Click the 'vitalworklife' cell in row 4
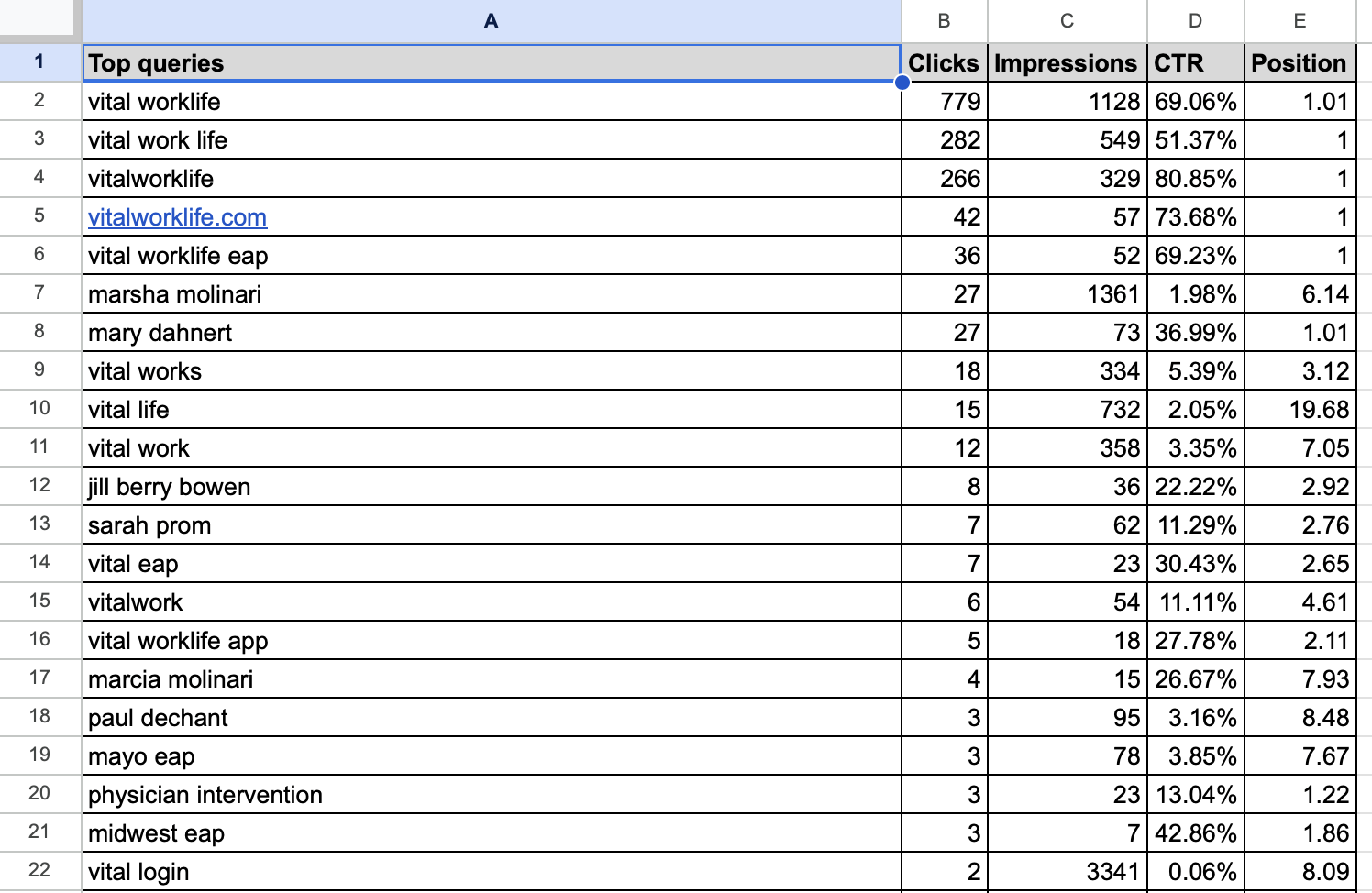Screen dimensions: 1372x893 (492, 179)
